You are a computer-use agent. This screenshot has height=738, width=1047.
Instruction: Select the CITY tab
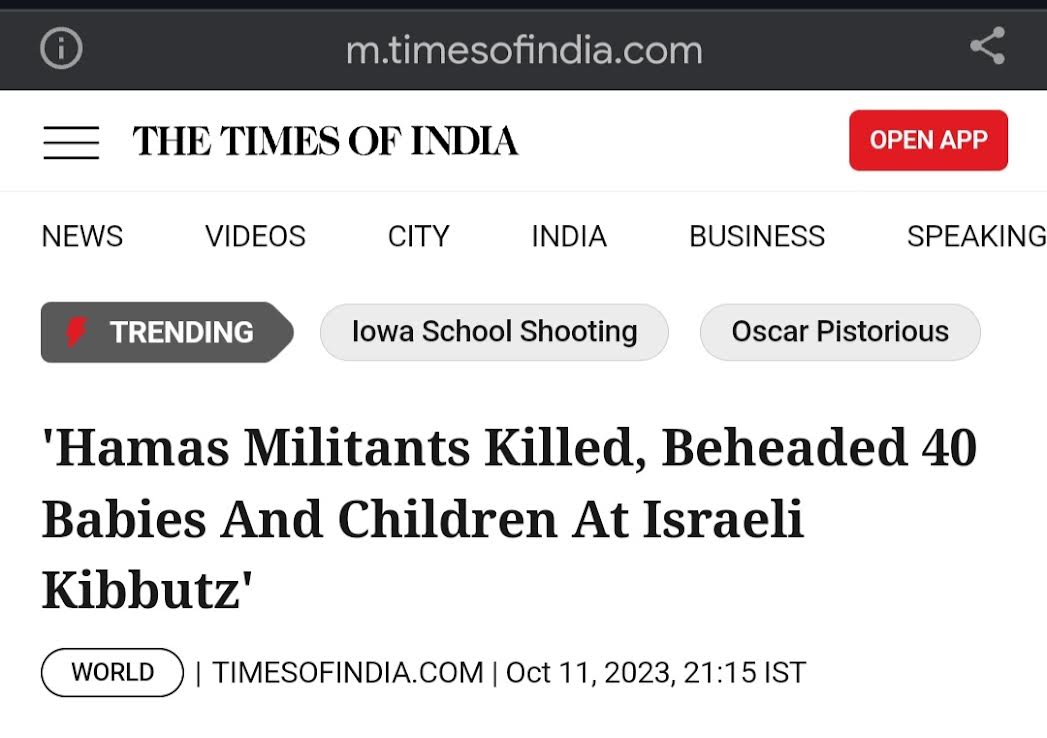click(x=419, y=236)
